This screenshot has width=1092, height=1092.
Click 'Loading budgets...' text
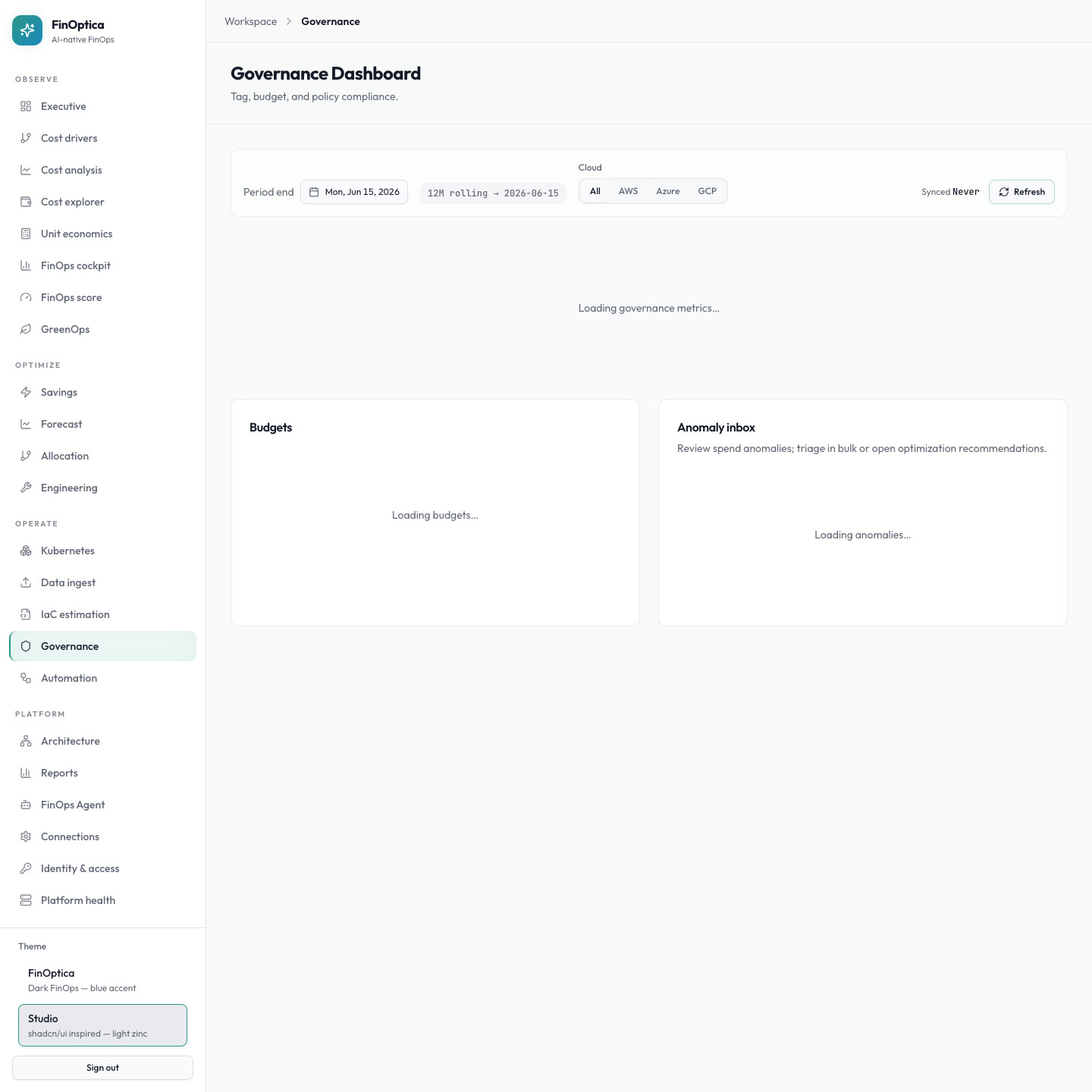pos(435,515)
